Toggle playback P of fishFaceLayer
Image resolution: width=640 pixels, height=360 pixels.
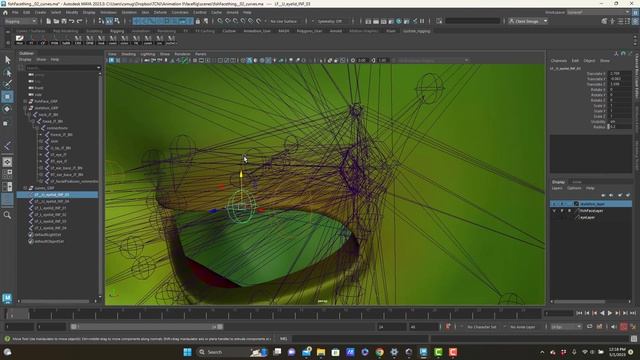pos(562,211)
